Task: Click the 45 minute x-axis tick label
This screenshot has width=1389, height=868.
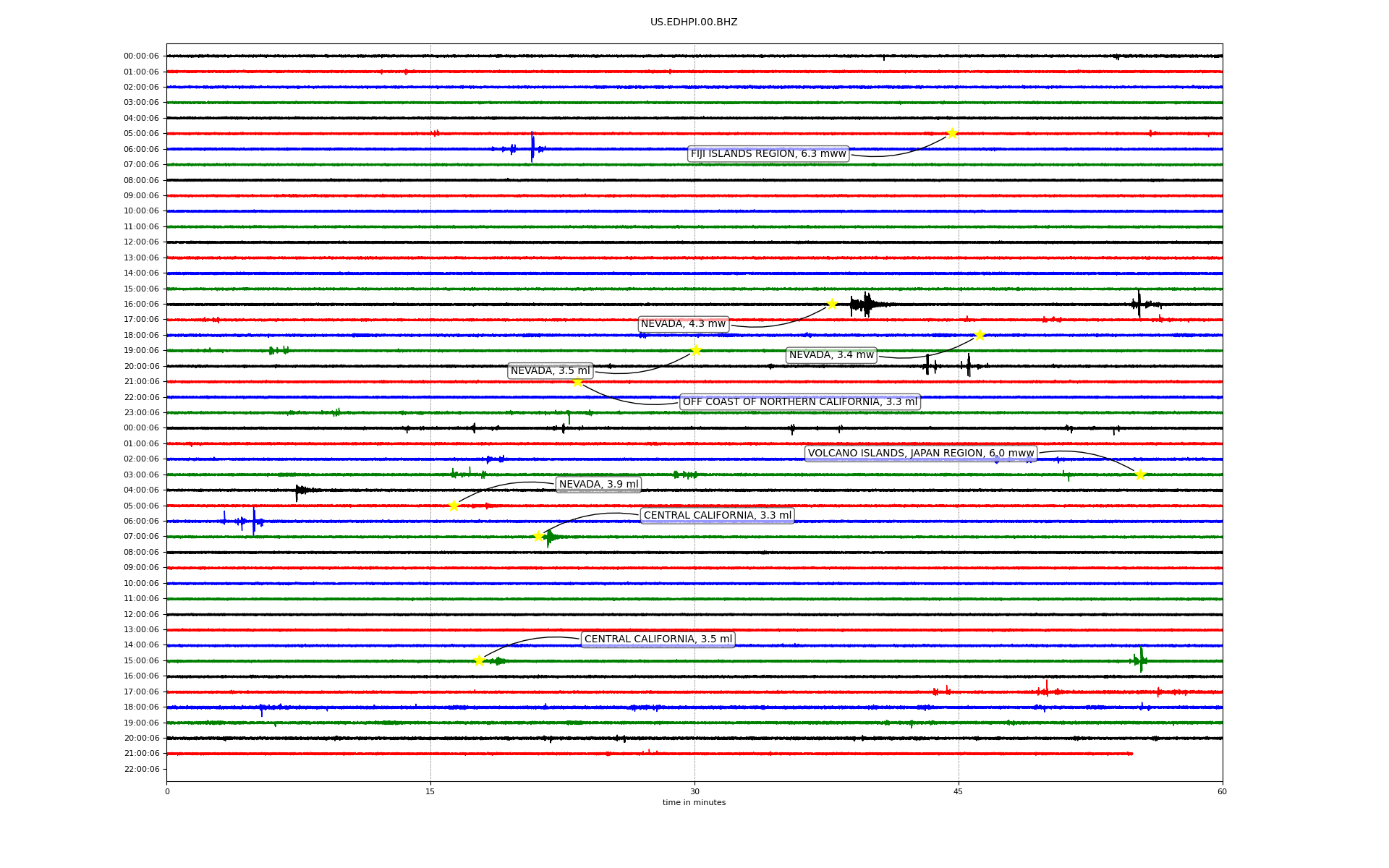Action: (x=959, y=791)
